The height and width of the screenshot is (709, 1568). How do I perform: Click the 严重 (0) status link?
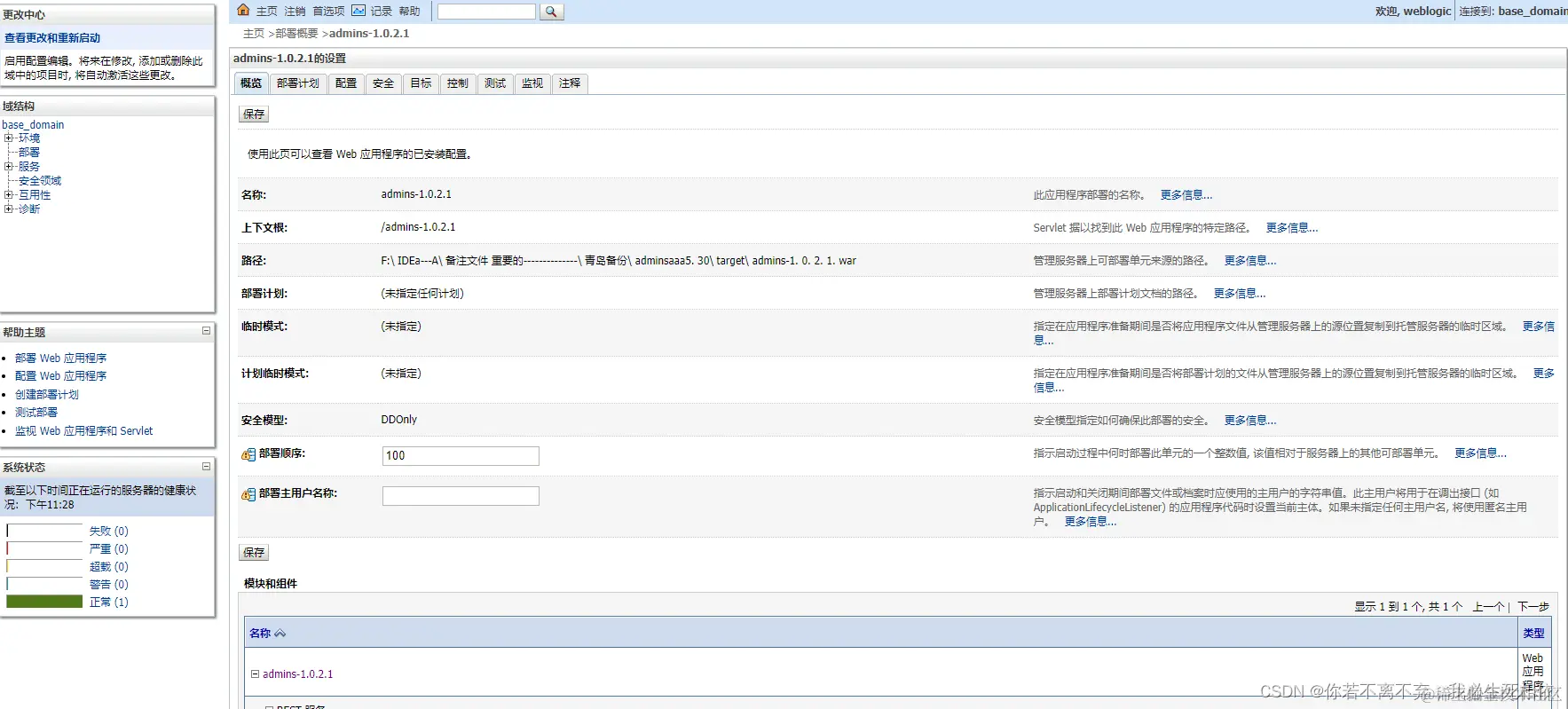coord(108,549)
